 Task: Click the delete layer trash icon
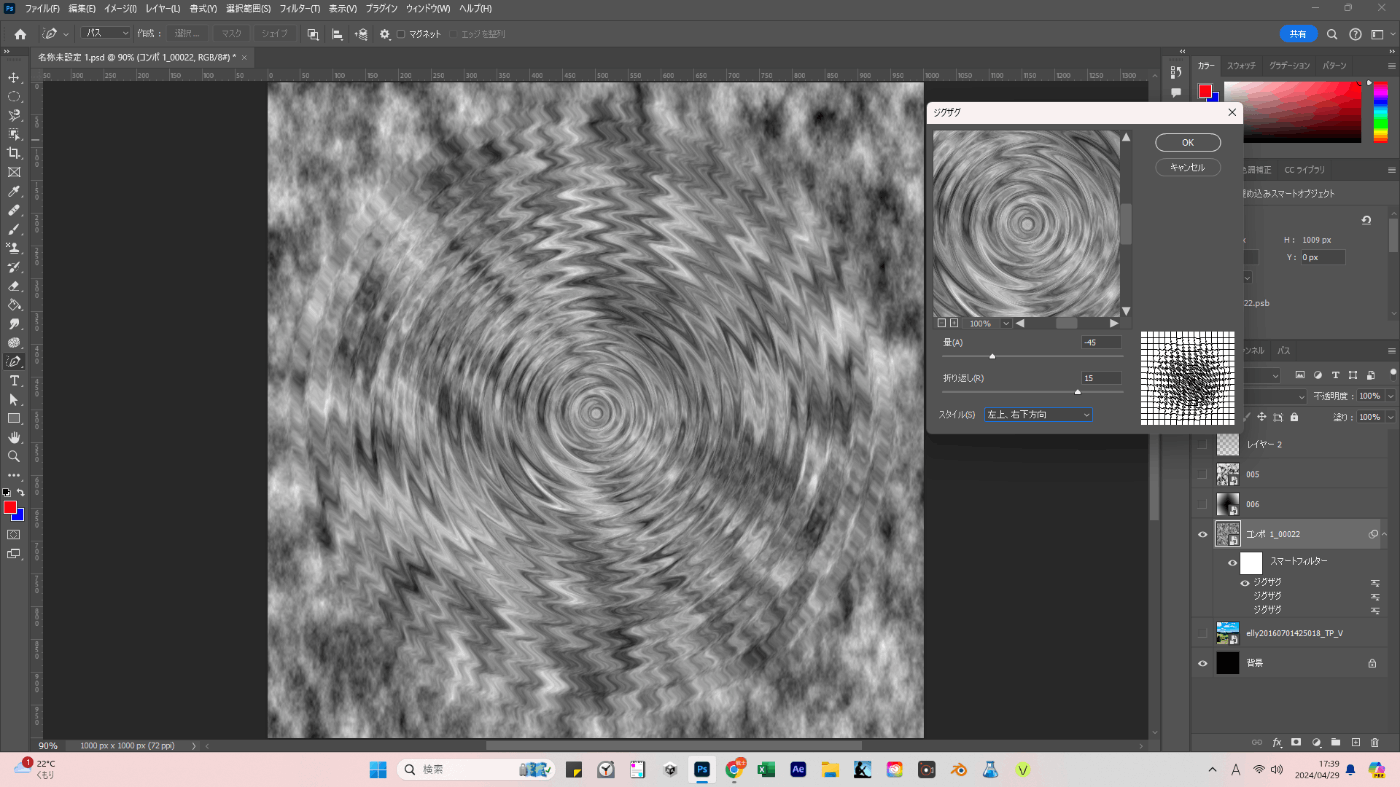pos(1375,743)
